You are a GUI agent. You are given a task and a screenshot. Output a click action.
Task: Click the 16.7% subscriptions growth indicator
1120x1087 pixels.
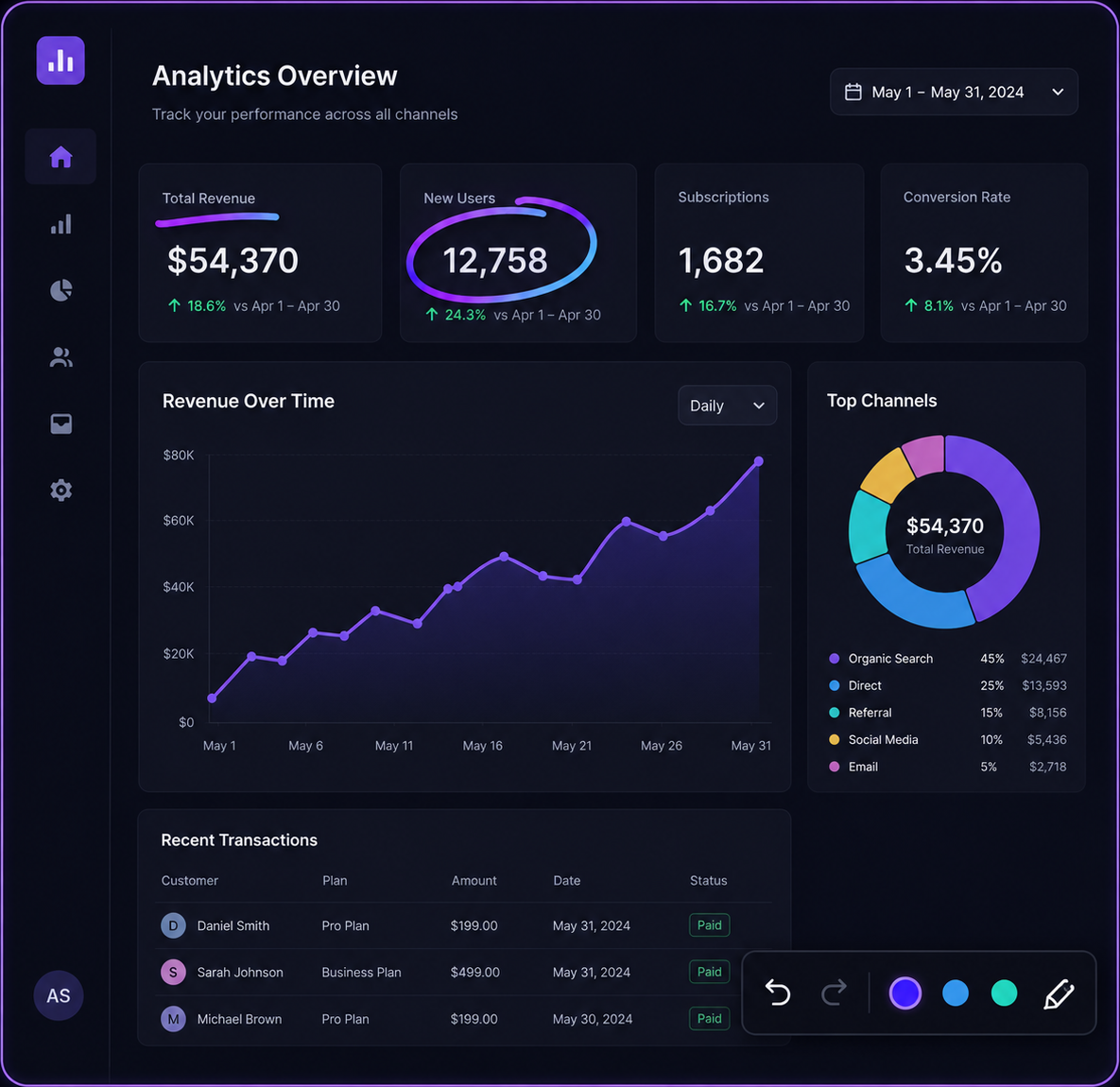click(x=708, y=305)
